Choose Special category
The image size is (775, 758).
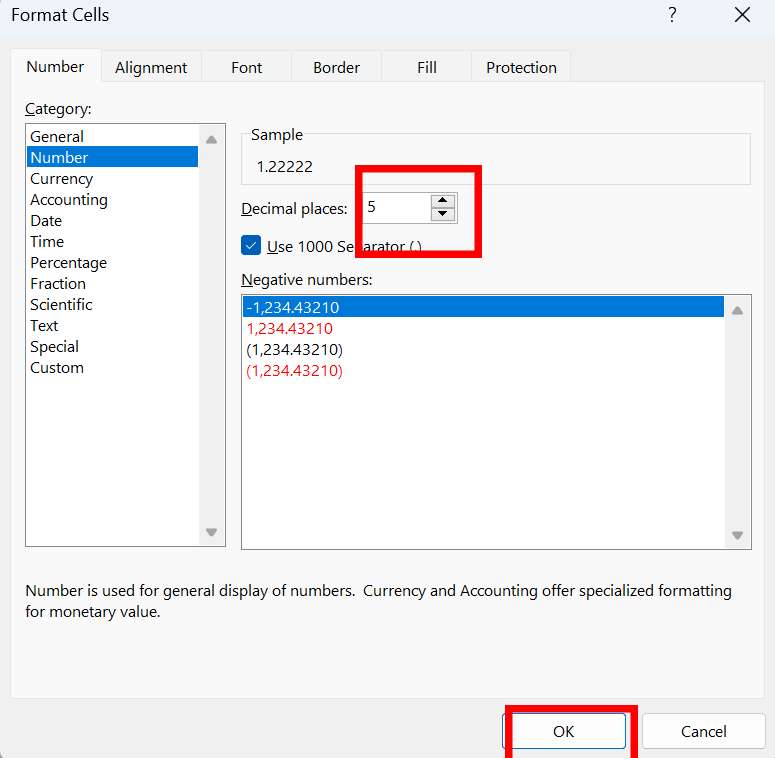coord(113,346)
